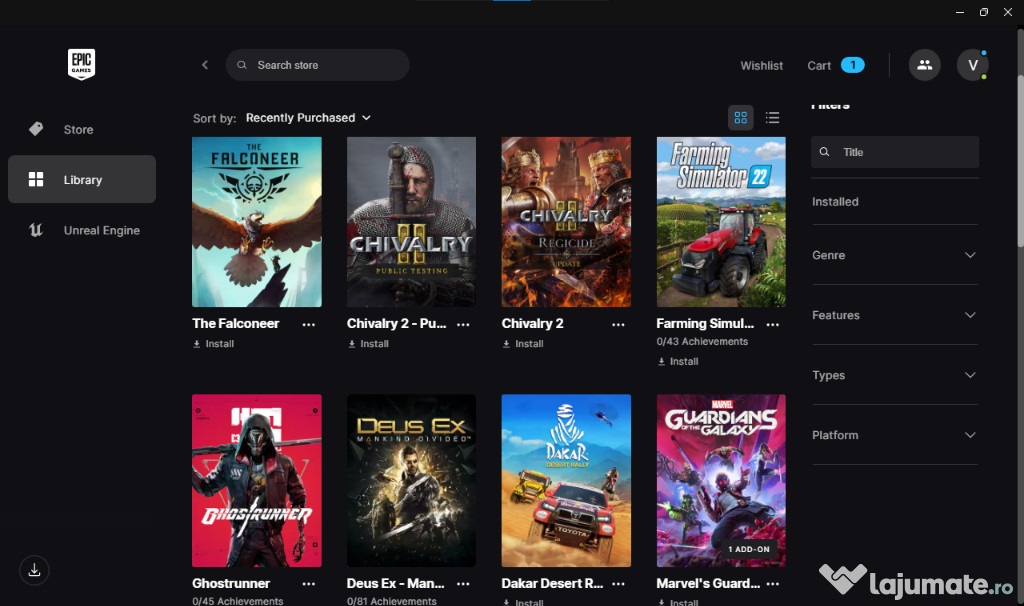
Task: Open Chivalry 2 Public Testing cover
Action: click(411, 222)
